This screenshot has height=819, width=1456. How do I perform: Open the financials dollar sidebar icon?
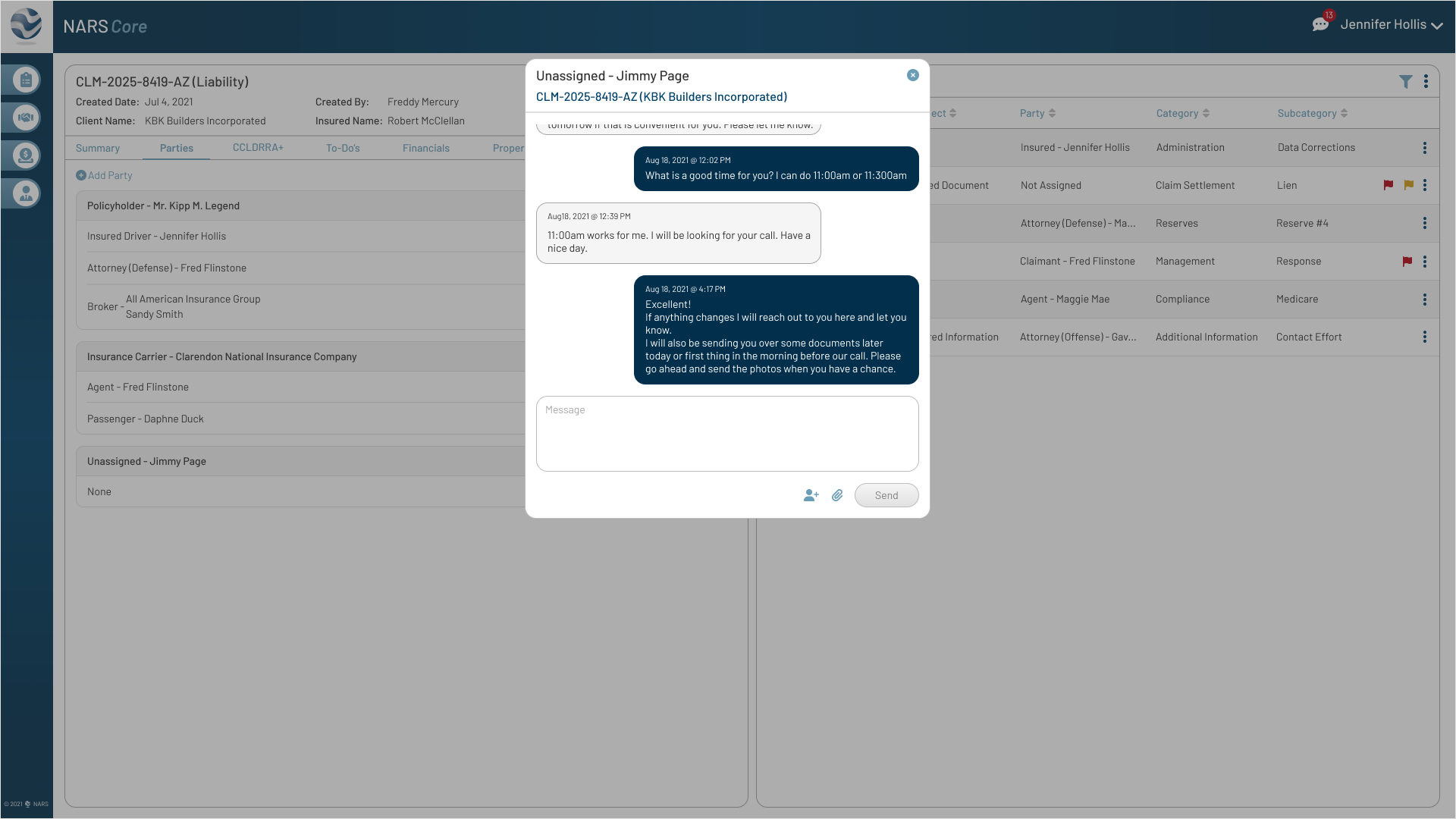tap(25, 155)
